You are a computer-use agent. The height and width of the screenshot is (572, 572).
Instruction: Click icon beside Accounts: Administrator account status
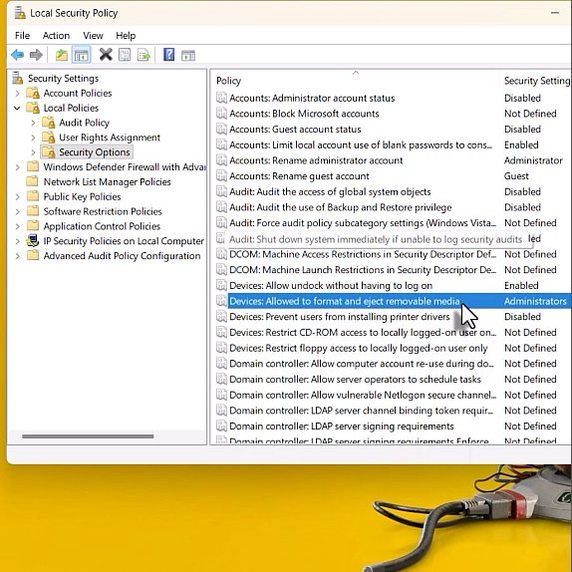tap(221, 98)
